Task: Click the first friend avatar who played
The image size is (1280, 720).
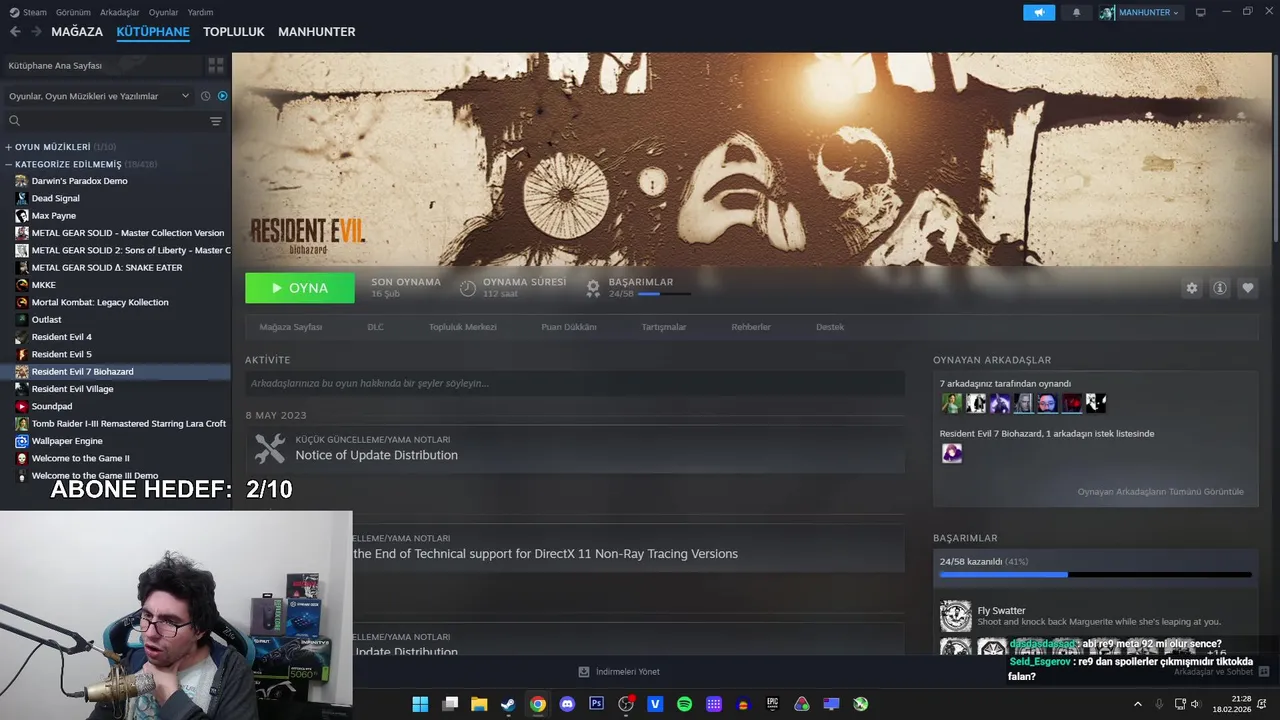Action: coord(951,403)
